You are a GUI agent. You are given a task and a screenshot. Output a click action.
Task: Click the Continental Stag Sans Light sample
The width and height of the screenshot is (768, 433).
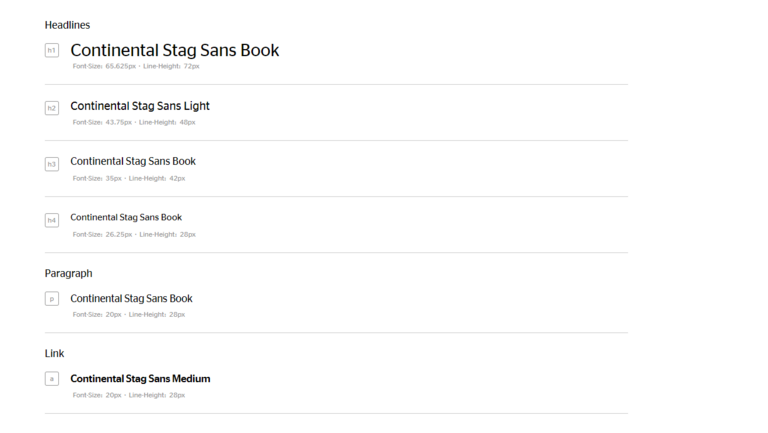click(140, 106)
